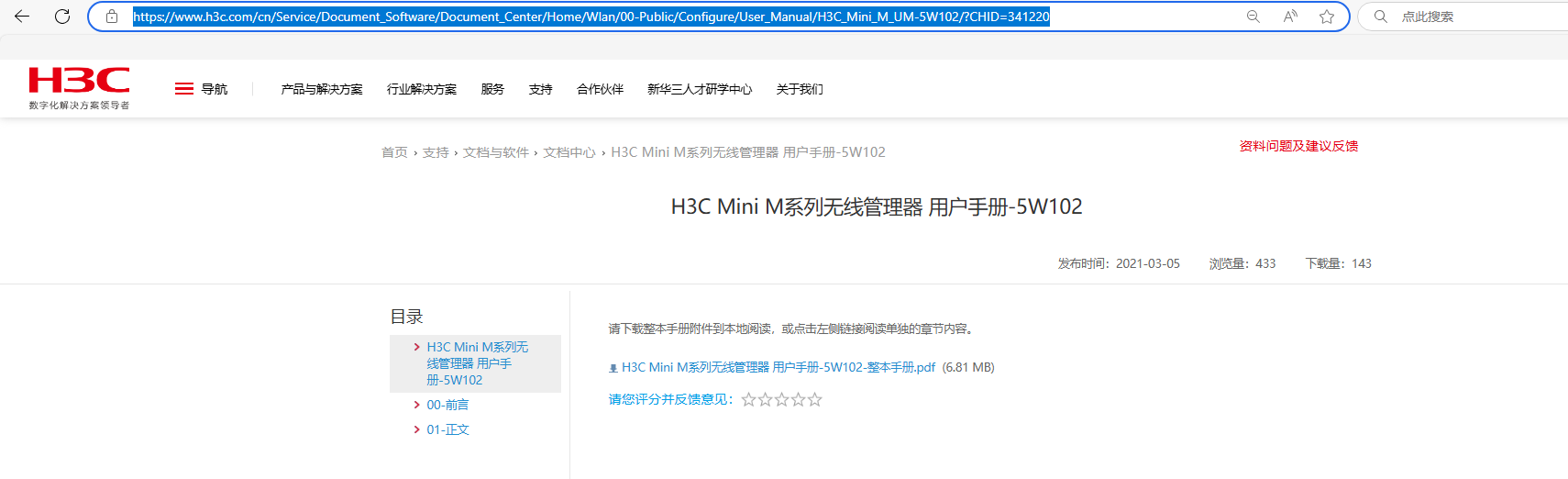Click 下载量: 143 text
The width and height of the screenshot is (1568, 479).
[x=1339, y=263]
